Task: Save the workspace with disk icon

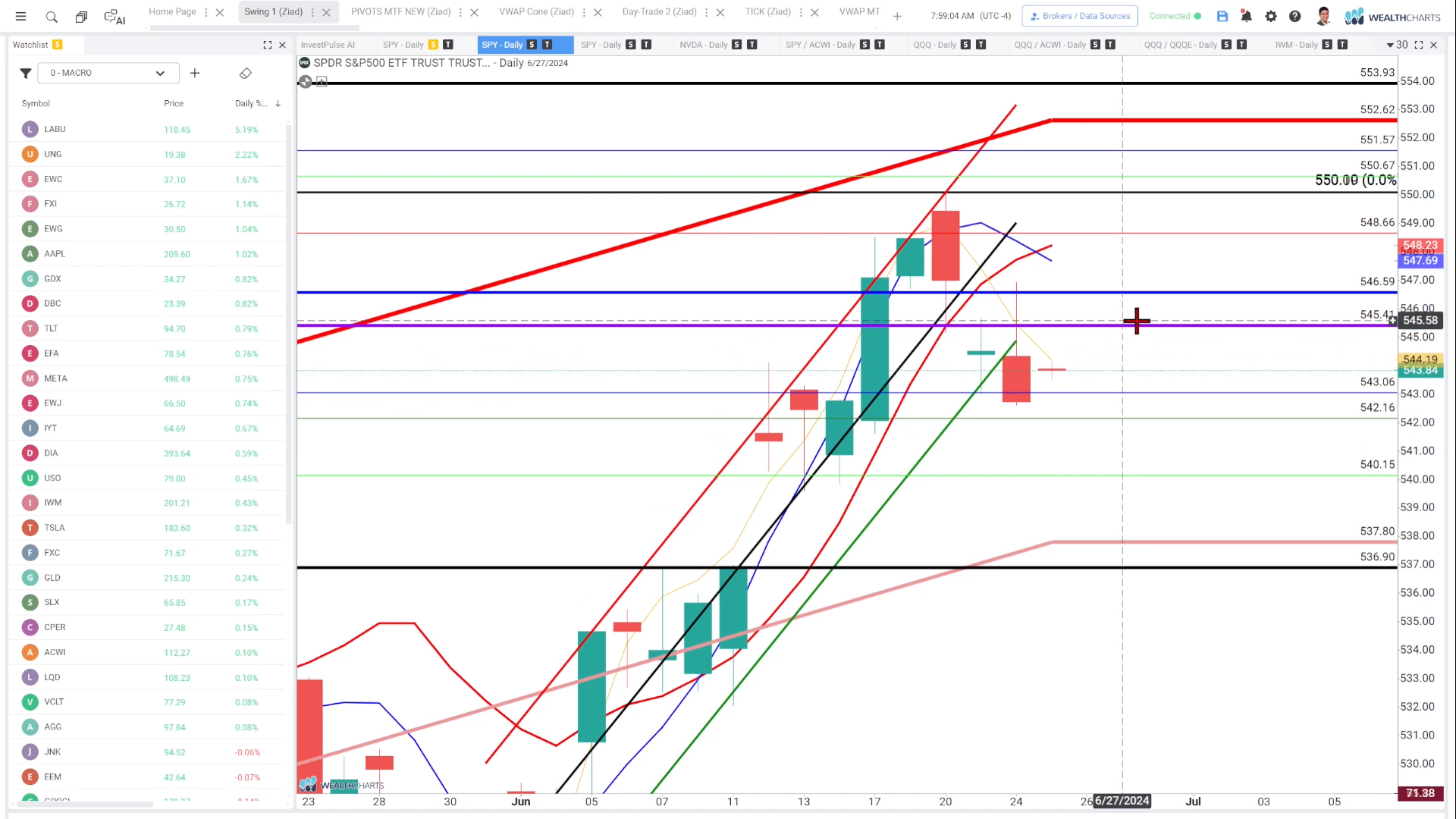Action: pyautogui.click(x=1222, y=16)
